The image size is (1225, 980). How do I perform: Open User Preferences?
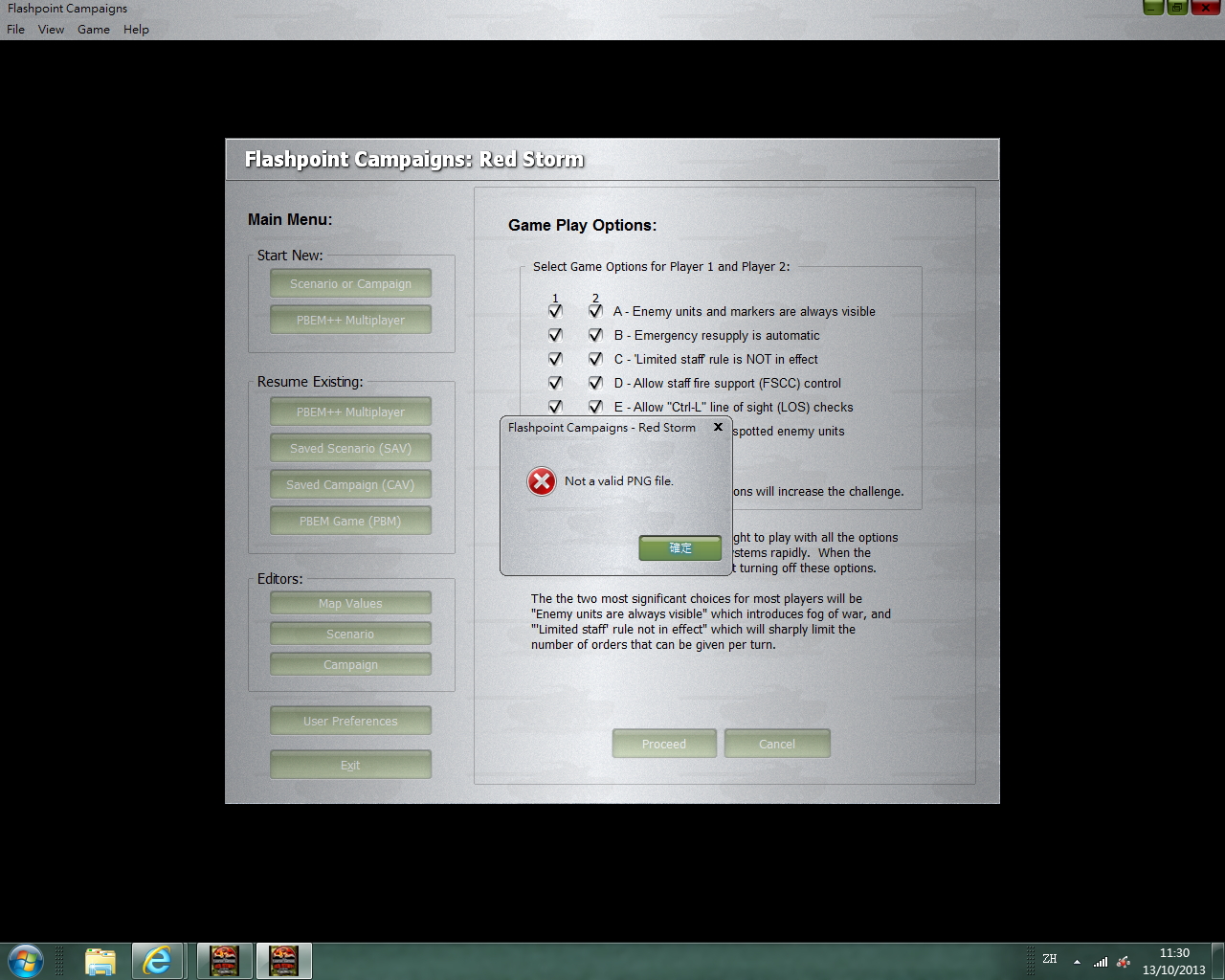coord(350,721)
